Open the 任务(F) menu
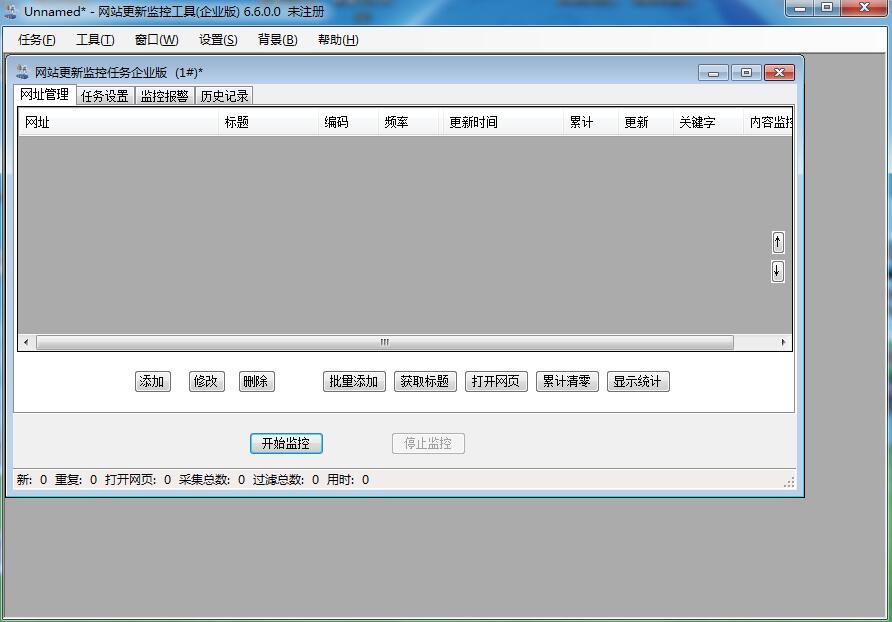Screen dimensions: 892x622 coord(36,40)
